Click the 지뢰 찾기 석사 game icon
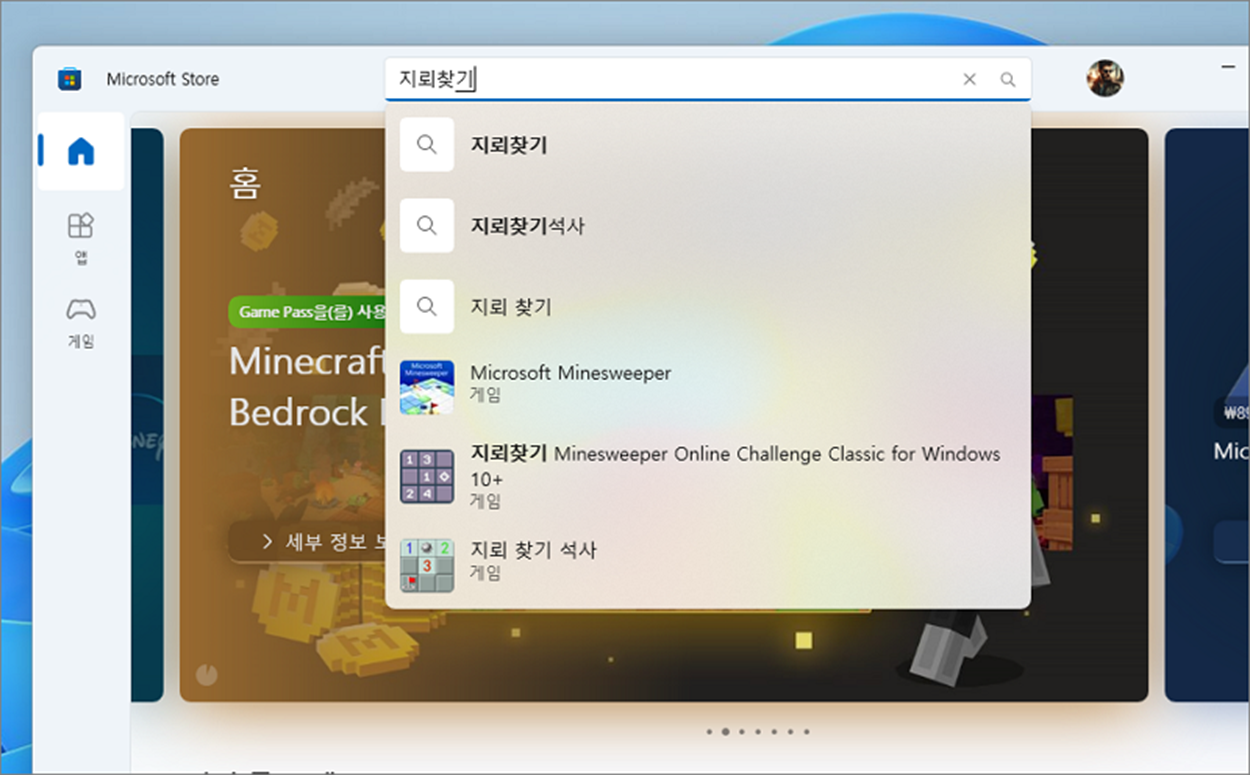This screenshot has width=1250, height=775. point(427,565)
